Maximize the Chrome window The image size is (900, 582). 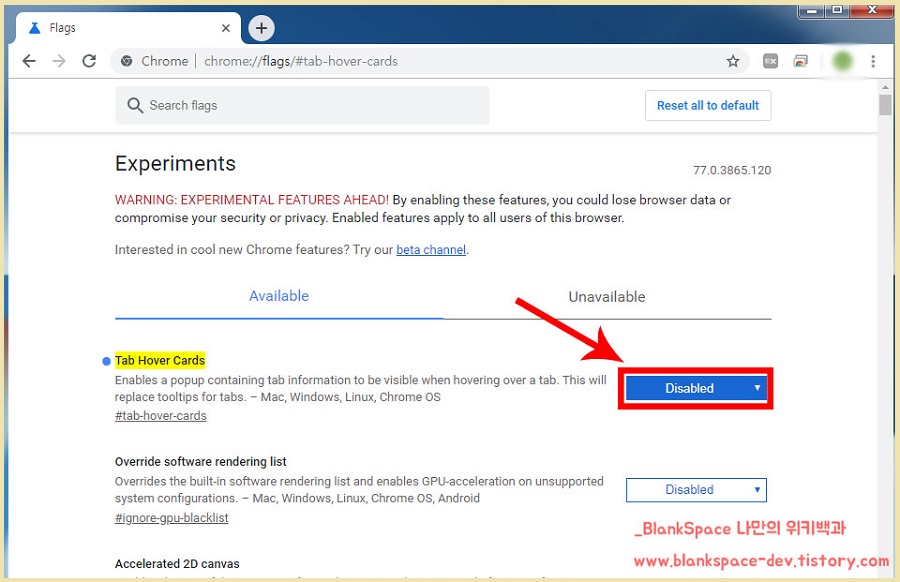(837, 10)
